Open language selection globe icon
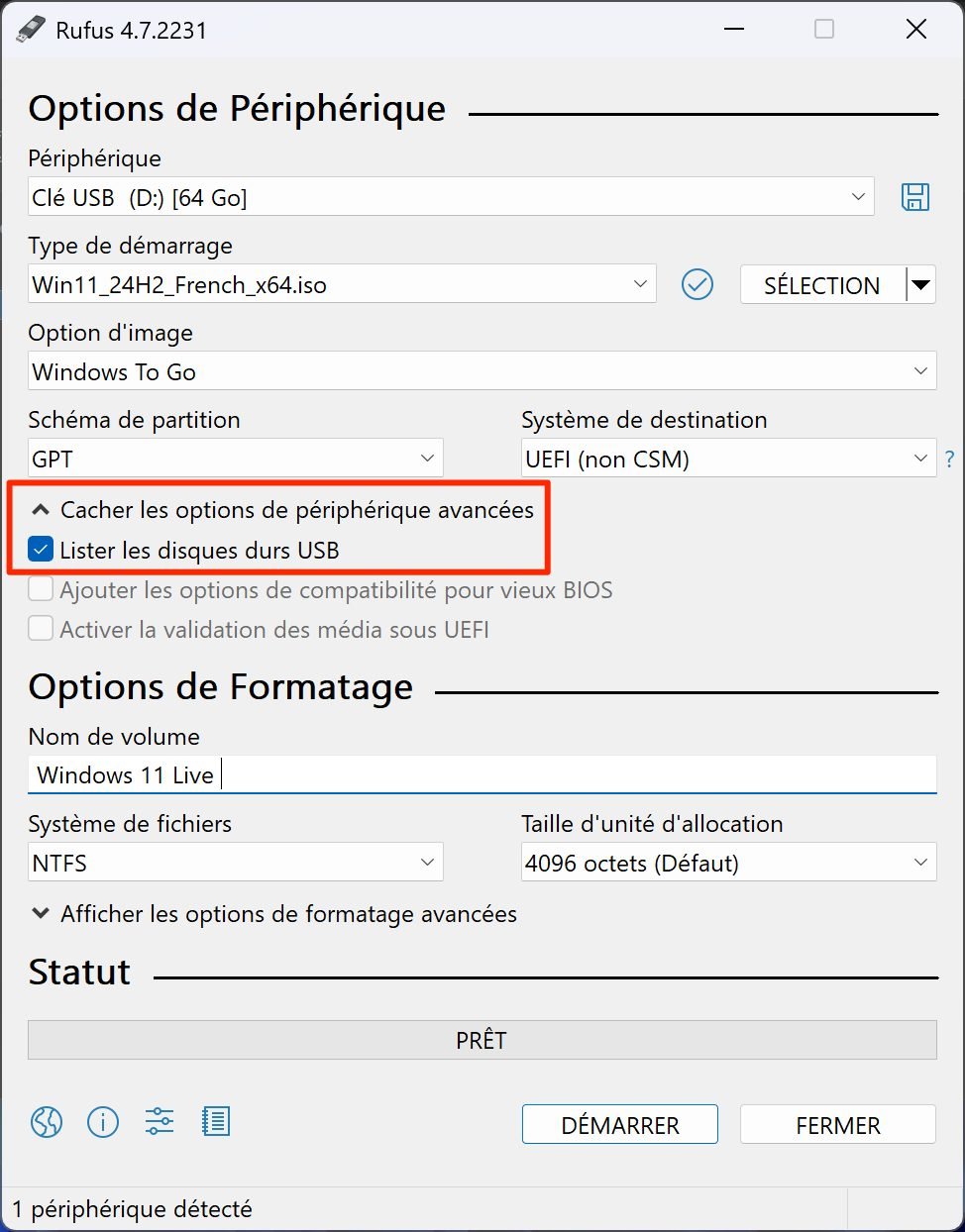The image size is (965, 1232). click(x=47, y=1122)
